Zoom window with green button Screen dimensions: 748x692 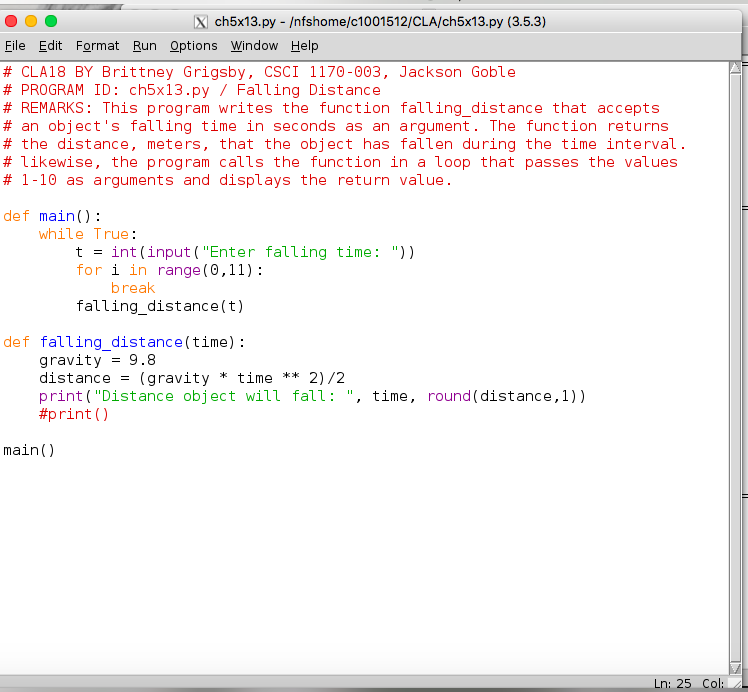(x=51, y=21)
